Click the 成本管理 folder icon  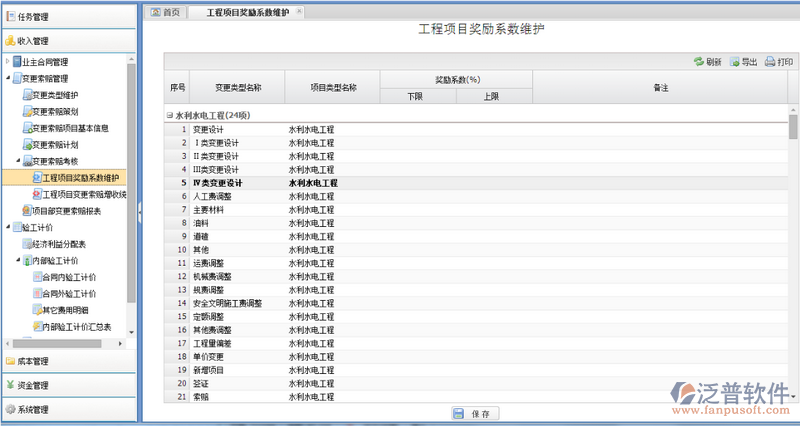[11, 361]
